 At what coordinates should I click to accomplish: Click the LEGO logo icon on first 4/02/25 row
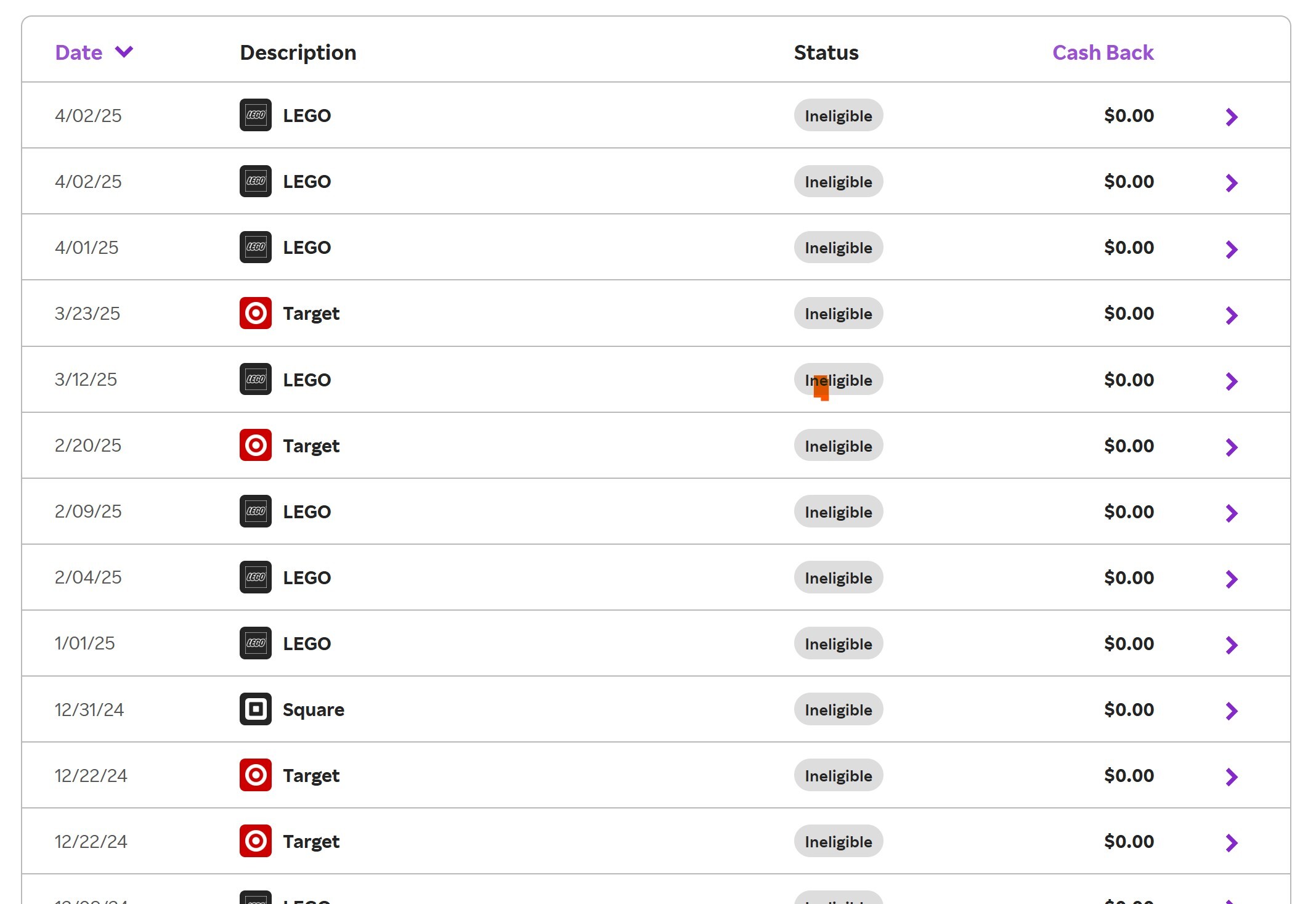255,115
